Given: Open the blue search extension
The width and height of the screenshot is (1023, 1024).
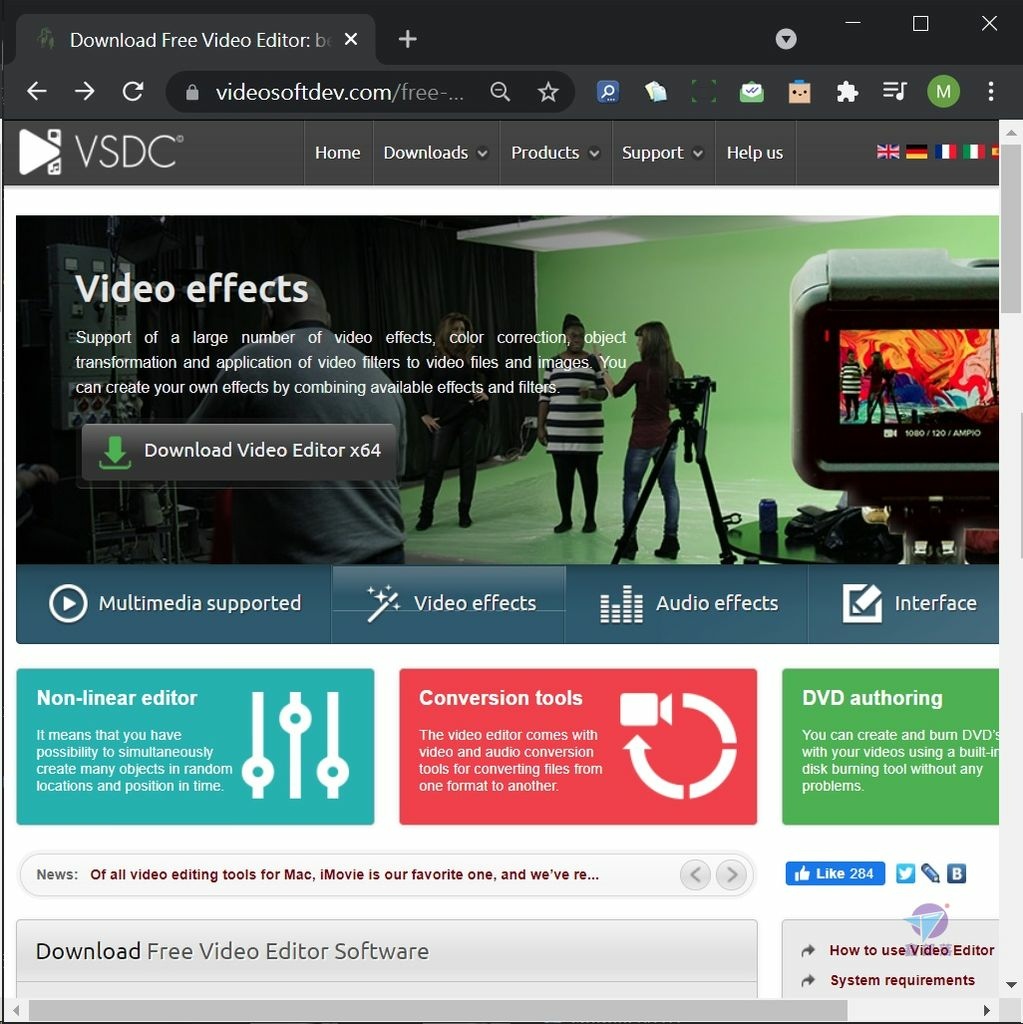Looking at the screenshot, I should (x=608, y=91).
